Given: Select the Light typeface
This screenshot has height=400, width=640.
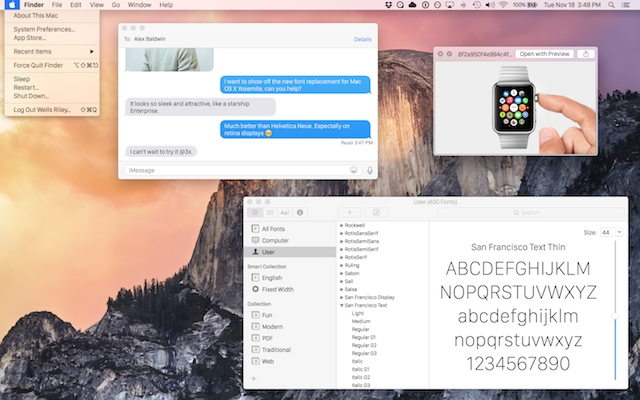Looking at the screenshot, I should point(358,313).
